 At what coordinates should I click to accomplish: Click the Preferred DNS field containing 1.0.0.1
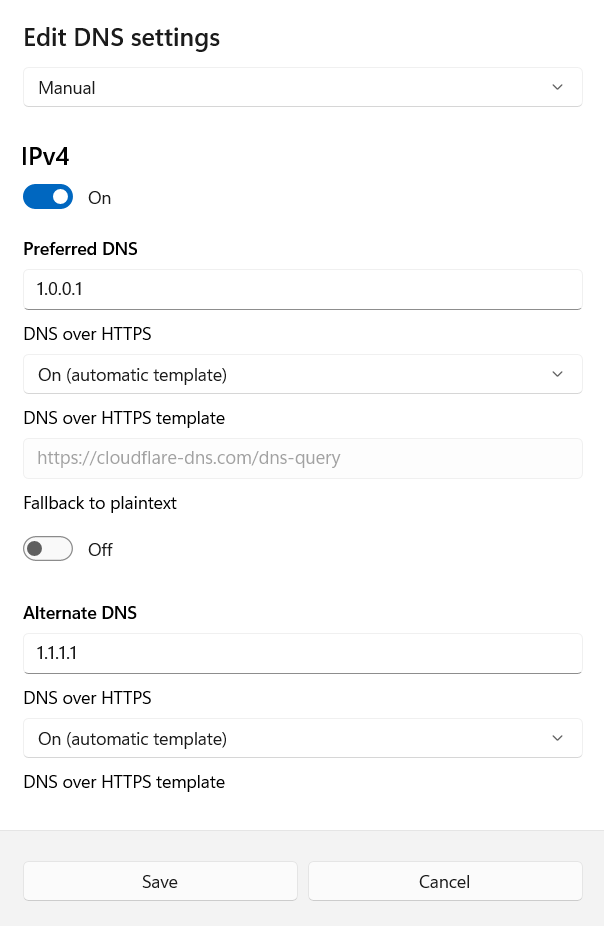click(x=302, y=290)
